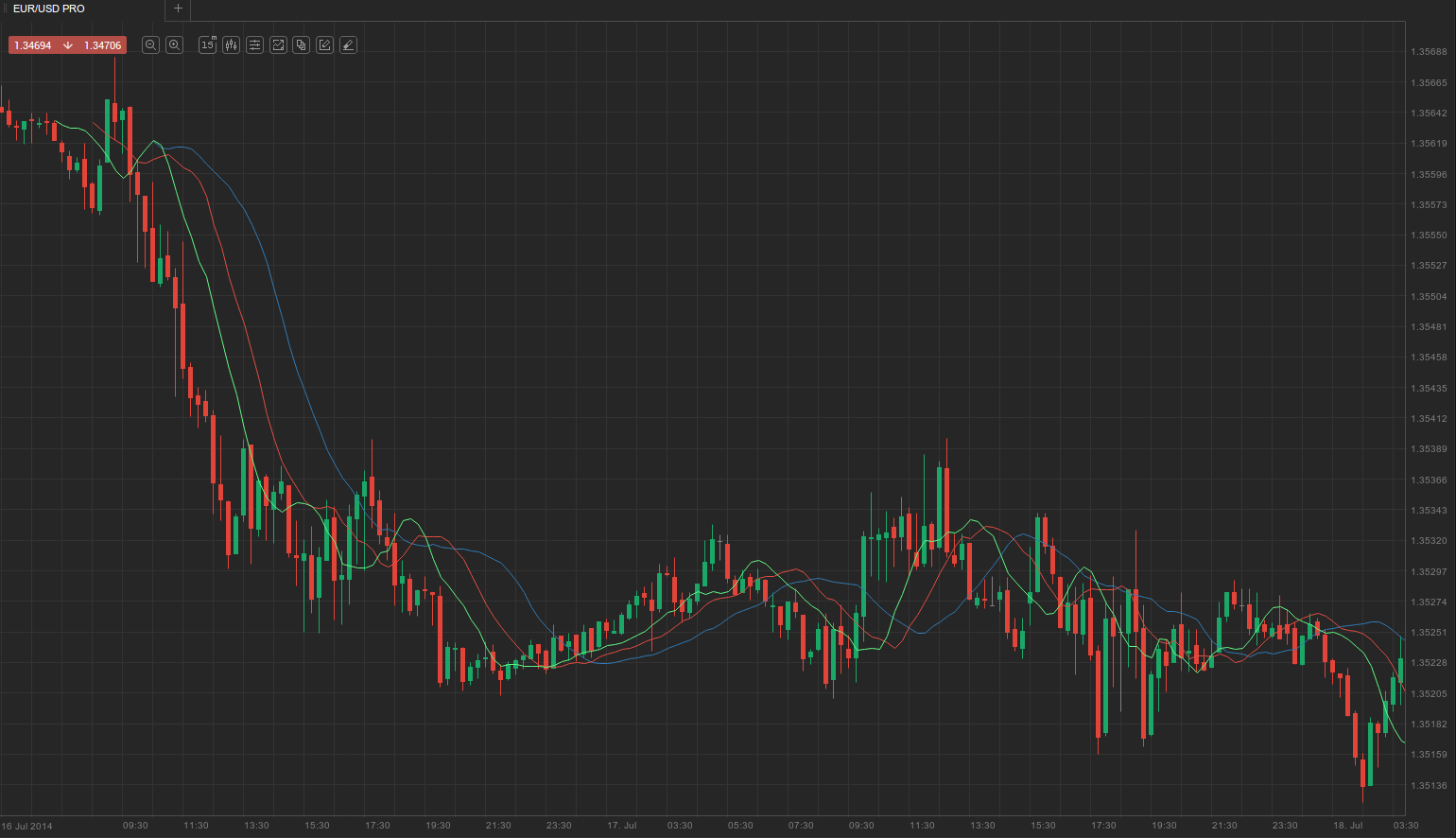This screenshot has height=838, width=1456.
Task: Click the overlapping squares duplicate icon
Action: [x=302, y=45]
